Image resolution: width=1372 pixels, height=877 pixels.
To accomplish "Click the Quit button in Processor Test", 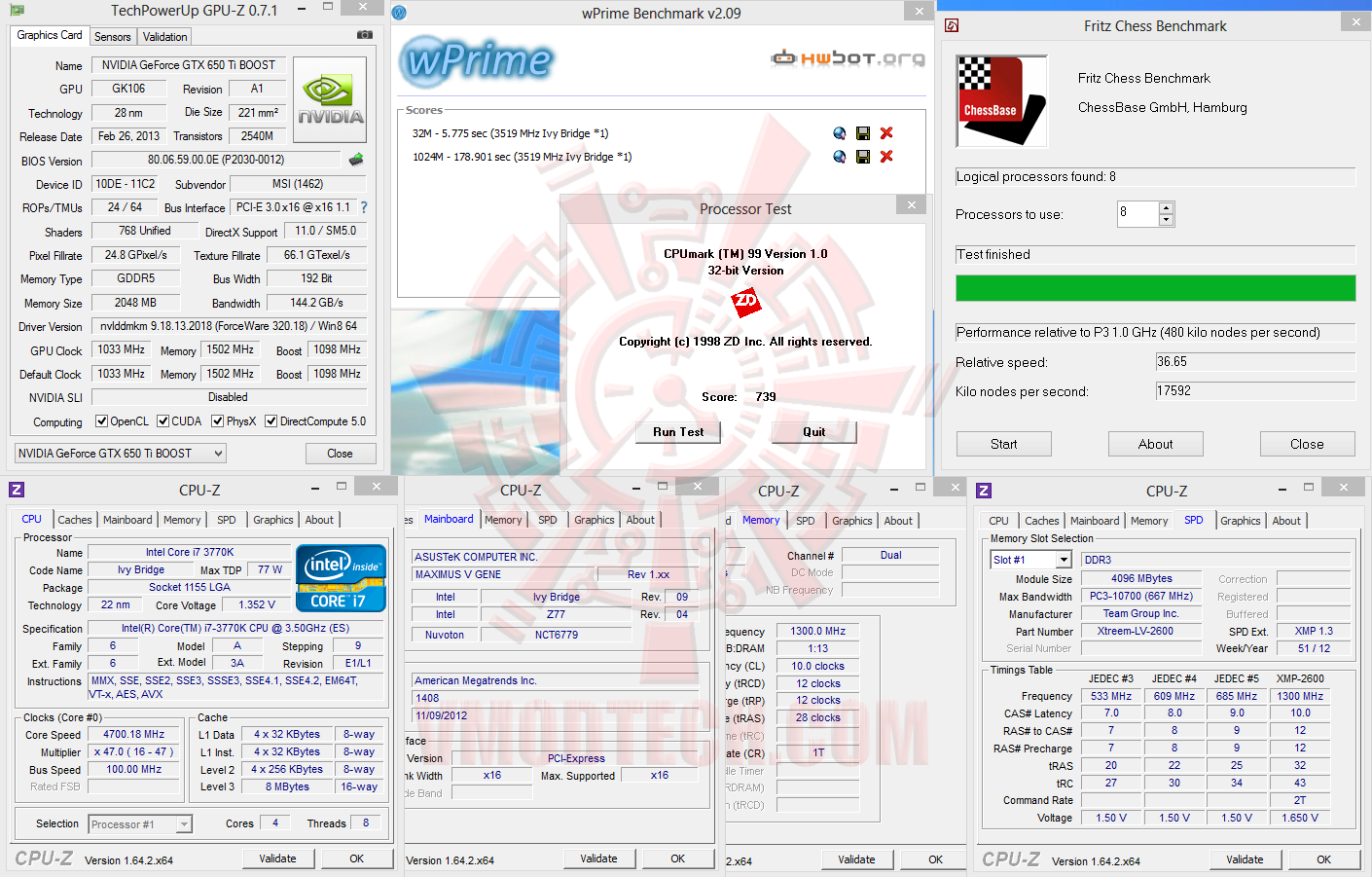I will point(814,432).
